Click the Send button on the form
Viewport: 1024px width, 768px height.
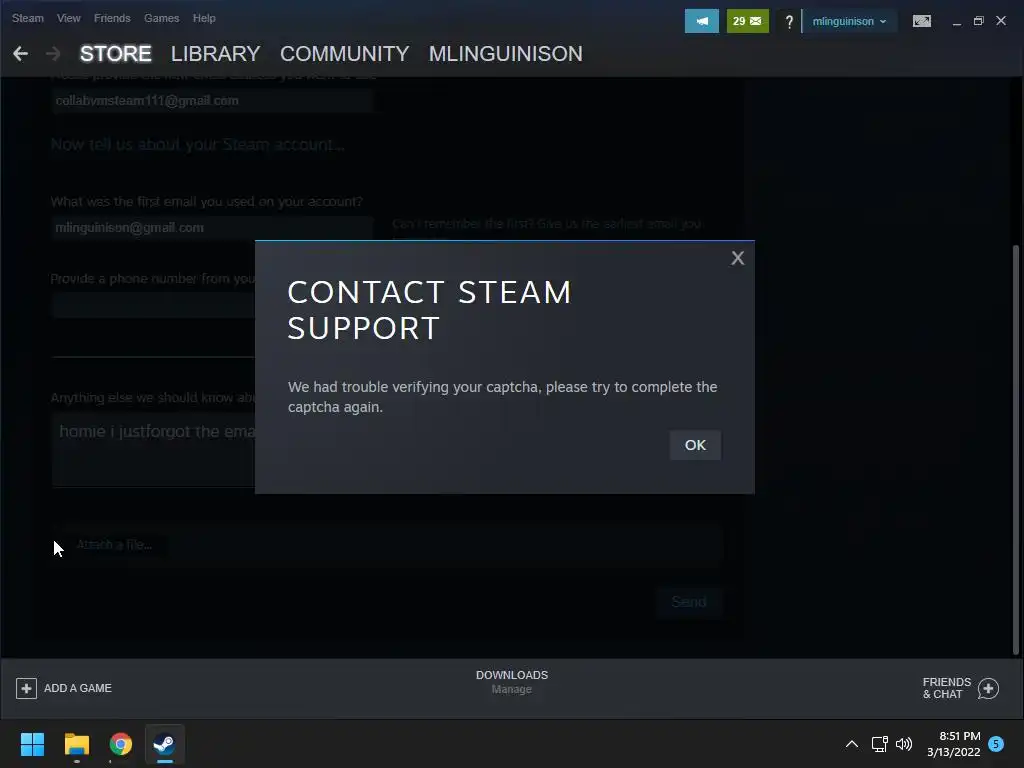(688, 601)
